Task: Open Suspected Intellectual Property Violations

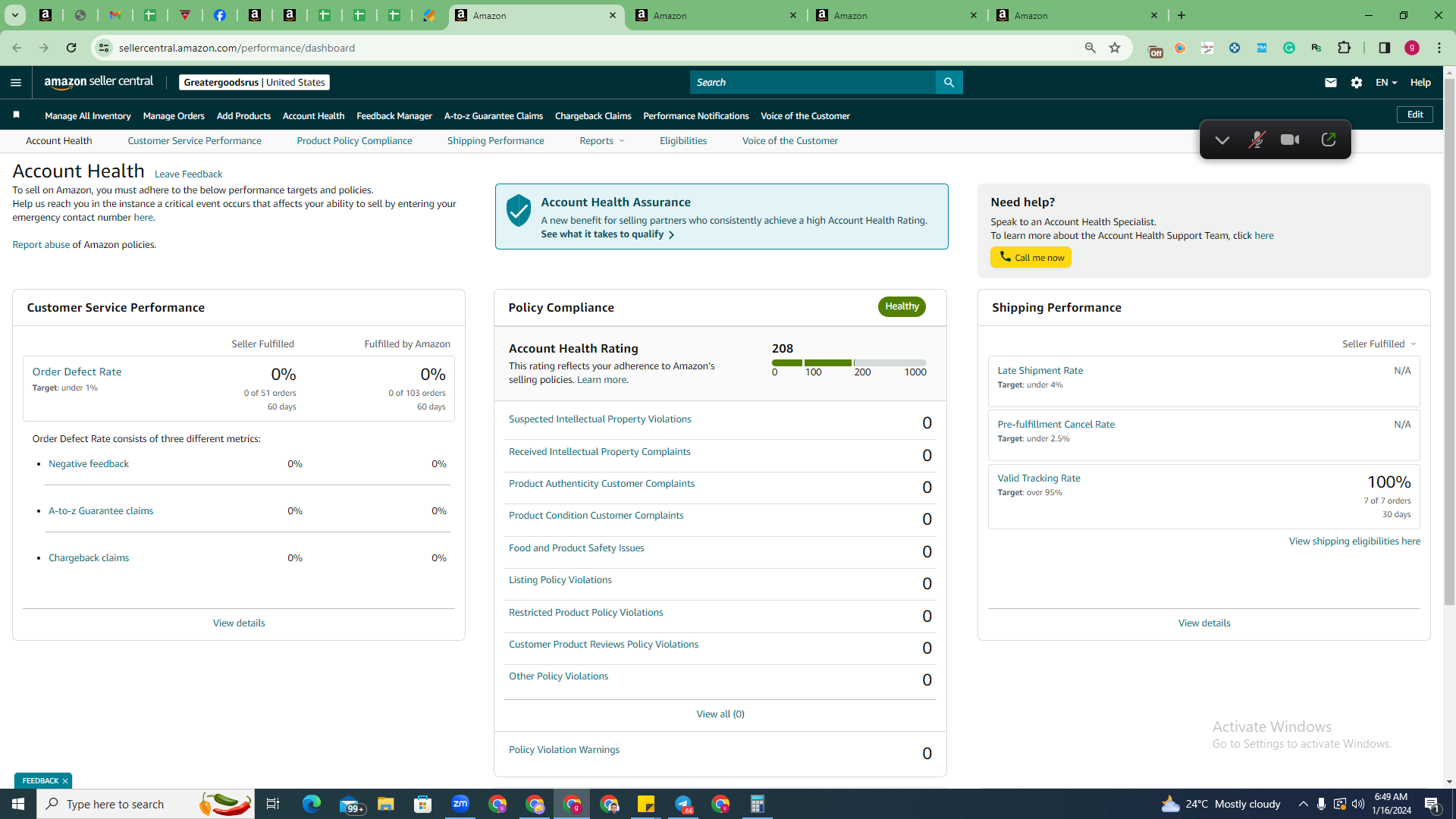Action: click(600, 419)
